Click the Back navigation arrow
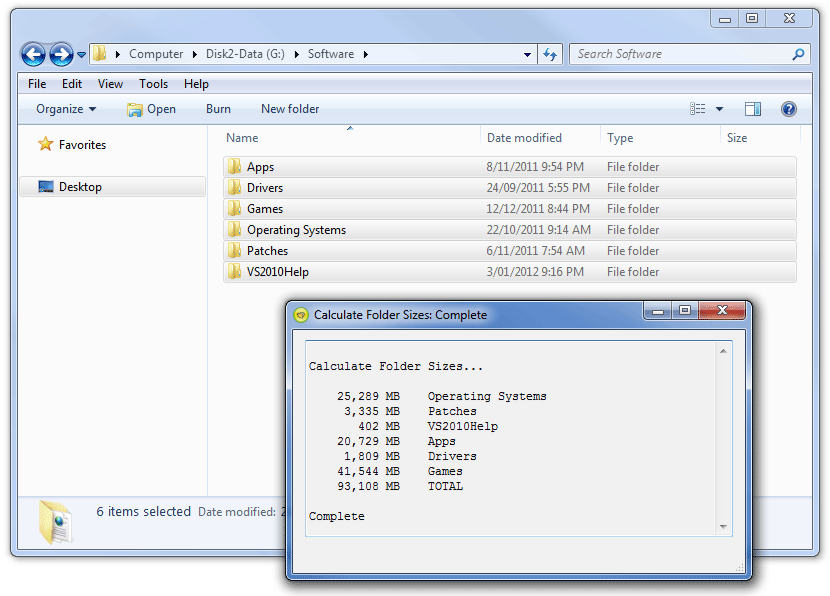Screen dimensions: 830x596 click(x=33, y=54)
